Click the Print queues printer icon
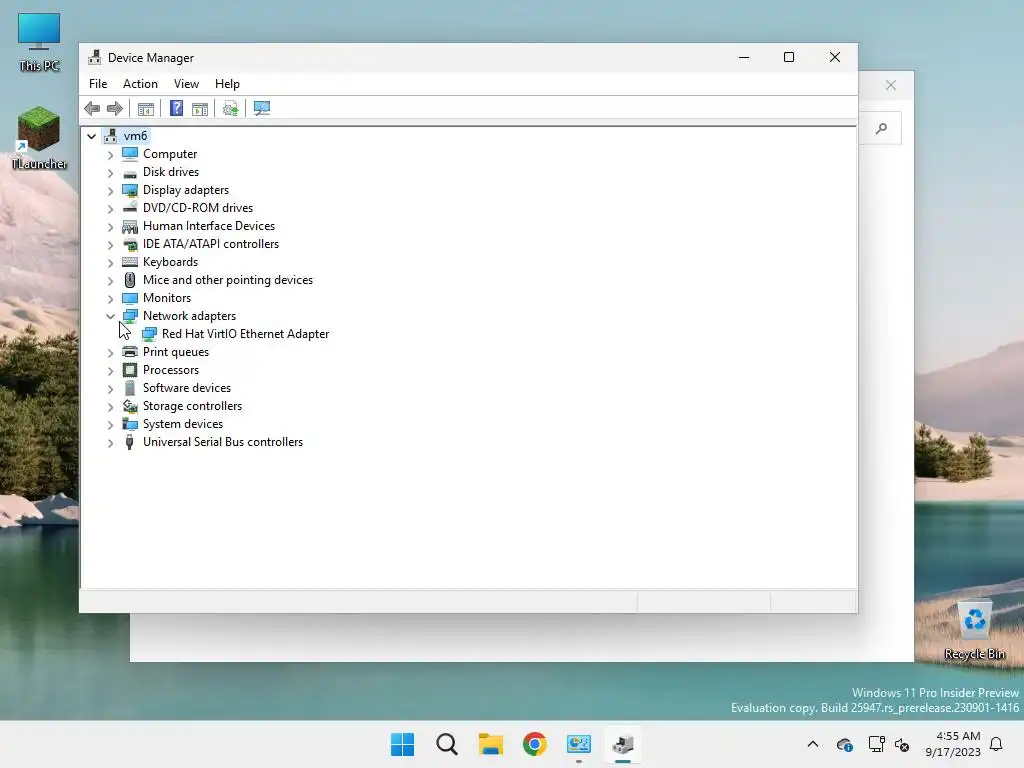 click(x=130, y=352)
